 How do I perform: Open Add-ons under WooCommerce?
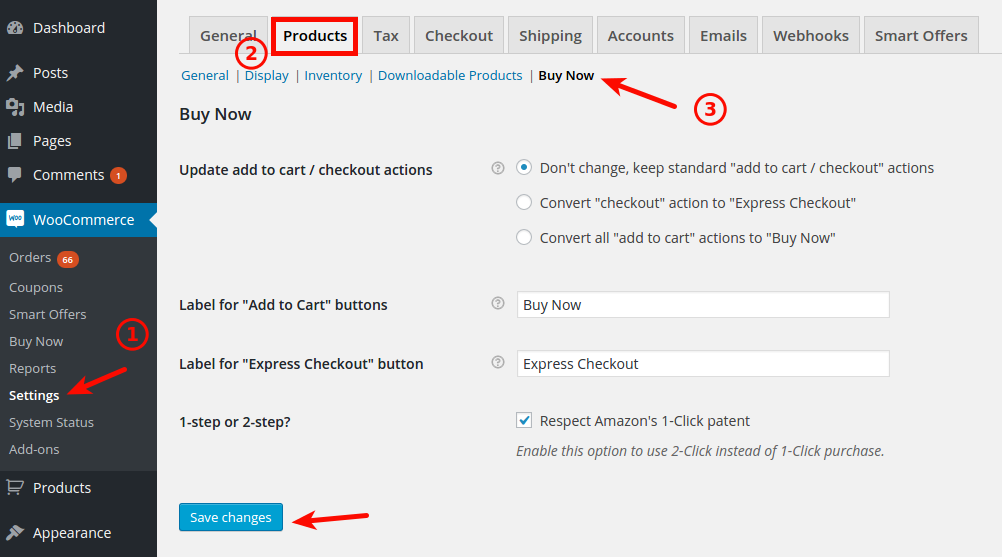(x=34, y=449)
